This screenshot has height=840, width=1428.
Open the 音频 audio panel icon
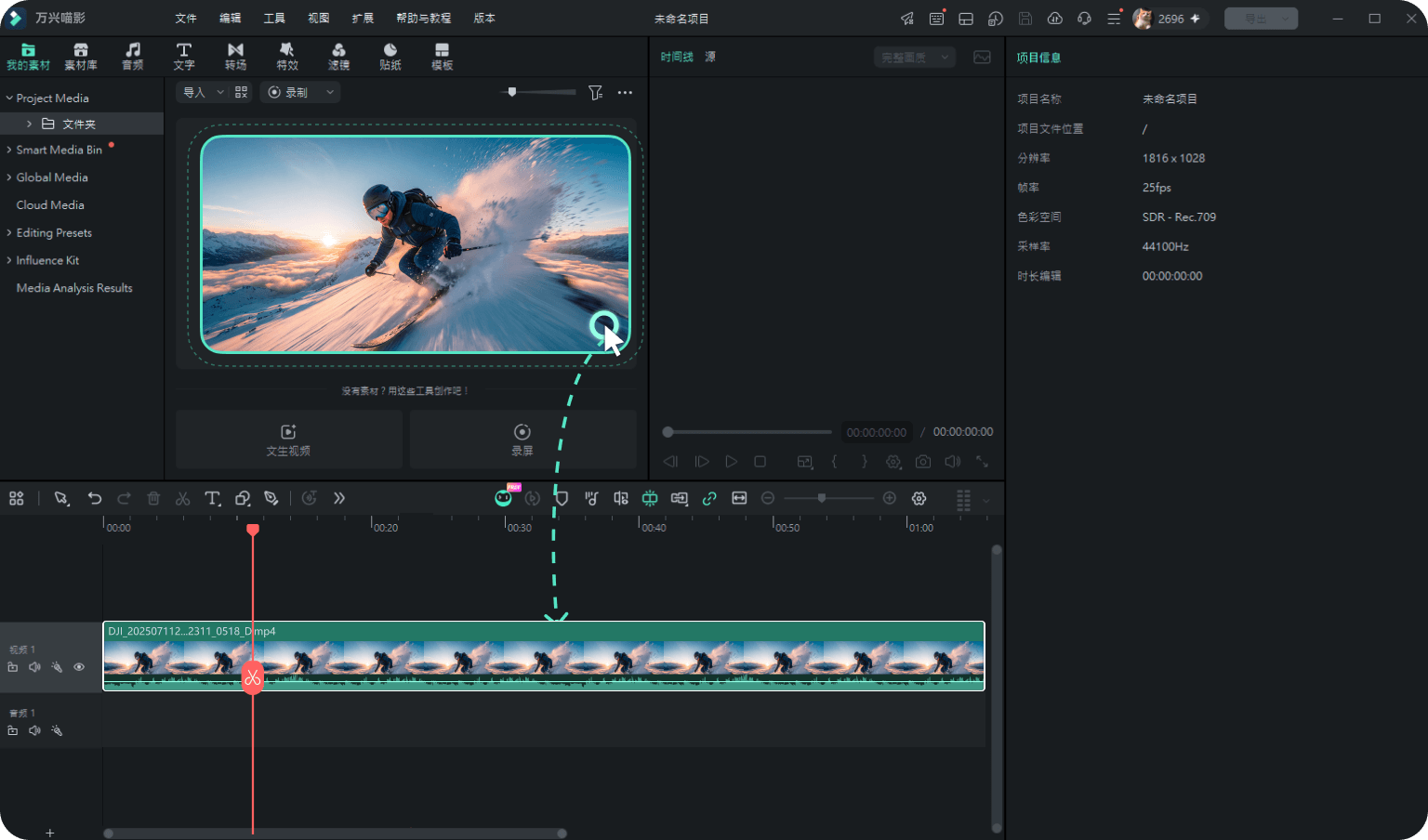(x=133, y=56)
